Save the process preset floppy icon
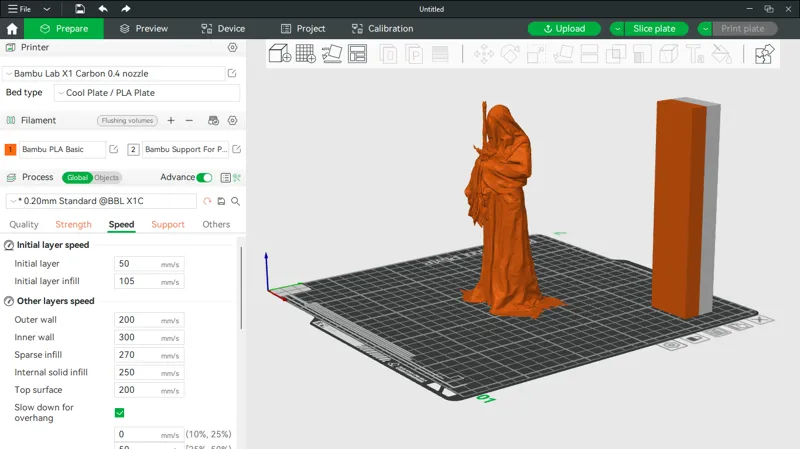 (221, 201)
